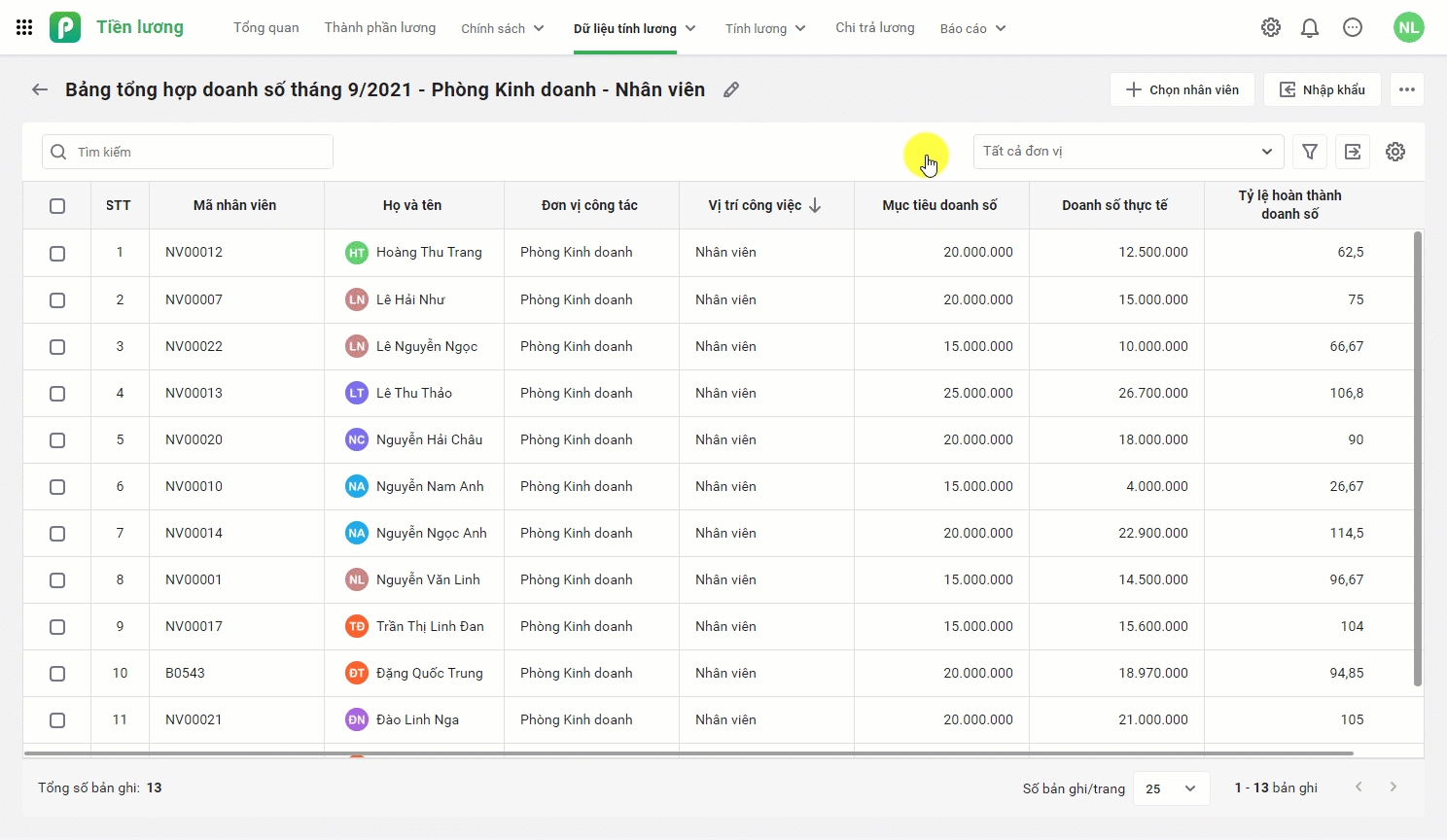Expand the Chính sách menu
Image resolution: width=1447 pixels, height=840 pixels.
tap(503, 28)
